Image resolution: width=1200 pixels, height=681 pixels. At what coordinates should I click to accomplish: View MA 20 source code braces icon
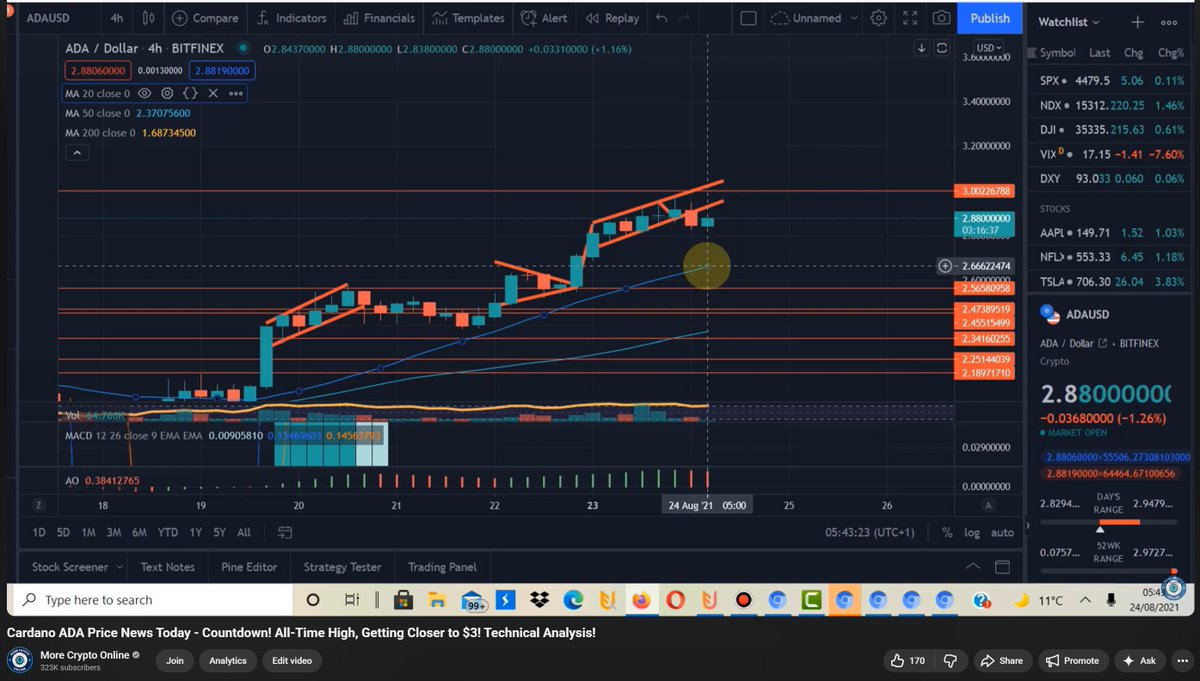pyautogui.click(x=190, y=93)
